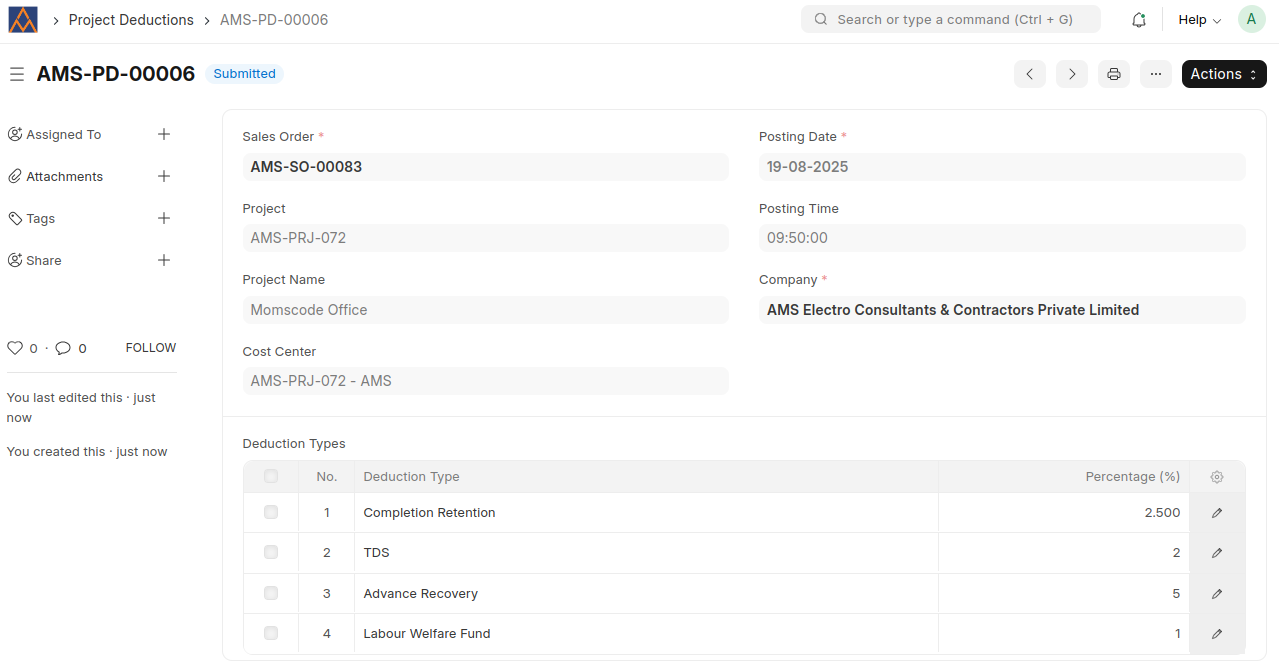Edit the Completion Retention row pencil
Image resolution: width=1279 pixels, height=668 pixels.
pyautogui.click(x=1217, y=513)
